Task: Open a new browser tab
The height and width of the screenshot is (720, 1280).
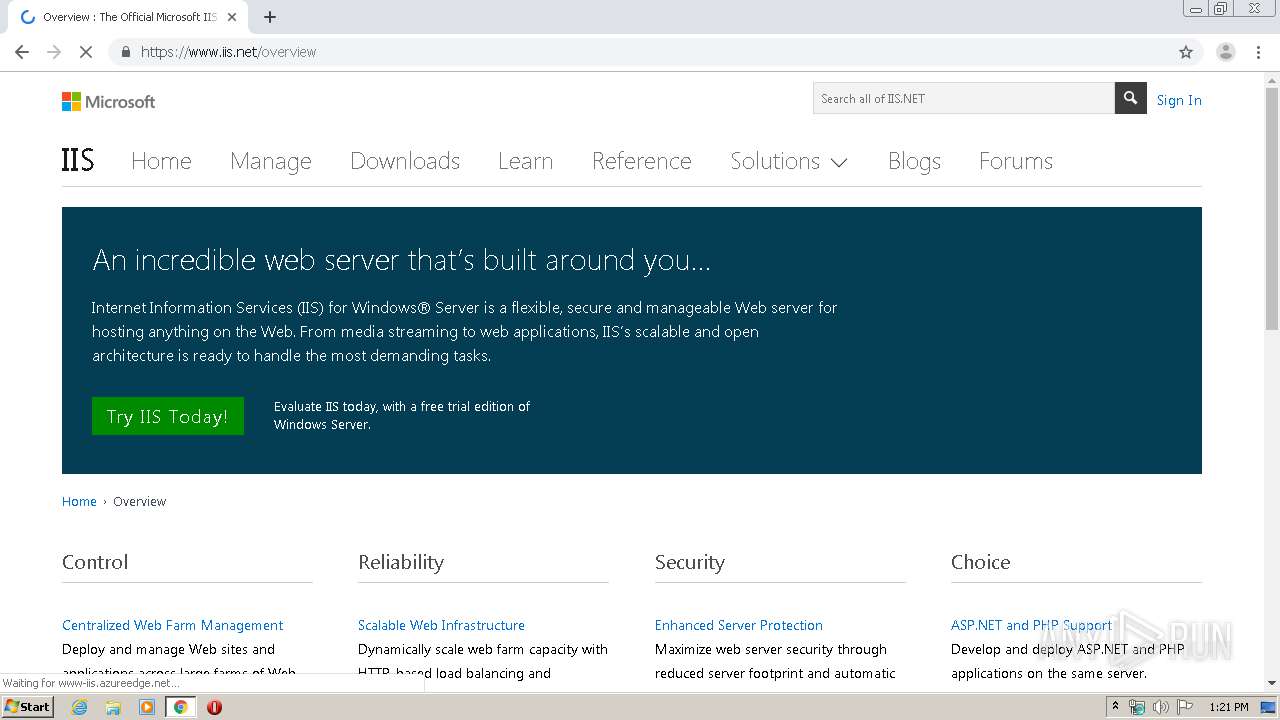Action: [270, 17]
